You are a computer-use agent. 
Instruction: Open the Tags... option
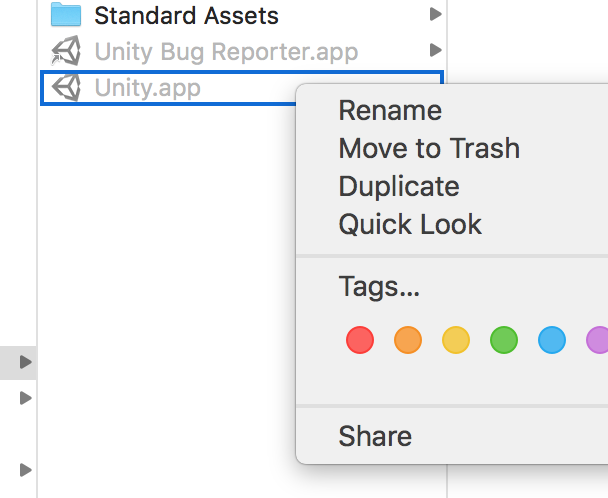tap(379, 287)
